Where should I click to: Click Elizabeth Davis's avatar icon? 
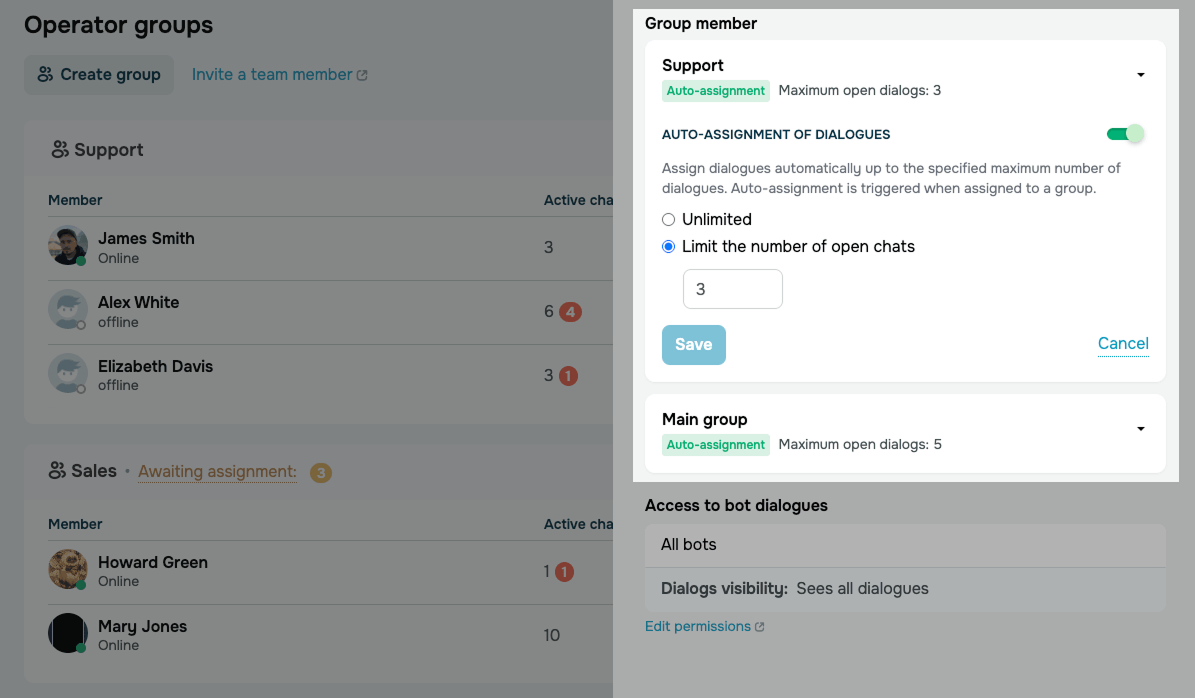[68, 373]
